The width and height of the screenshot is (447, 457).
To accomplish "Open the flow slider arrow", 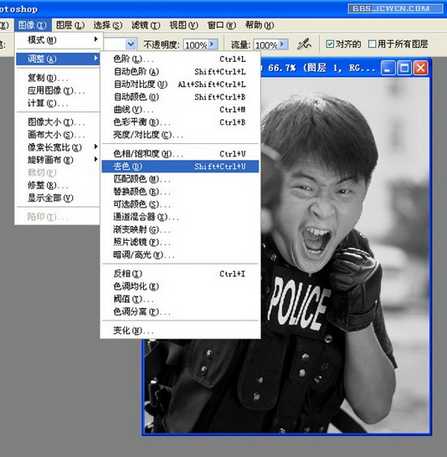I will (x=283, y=44).
